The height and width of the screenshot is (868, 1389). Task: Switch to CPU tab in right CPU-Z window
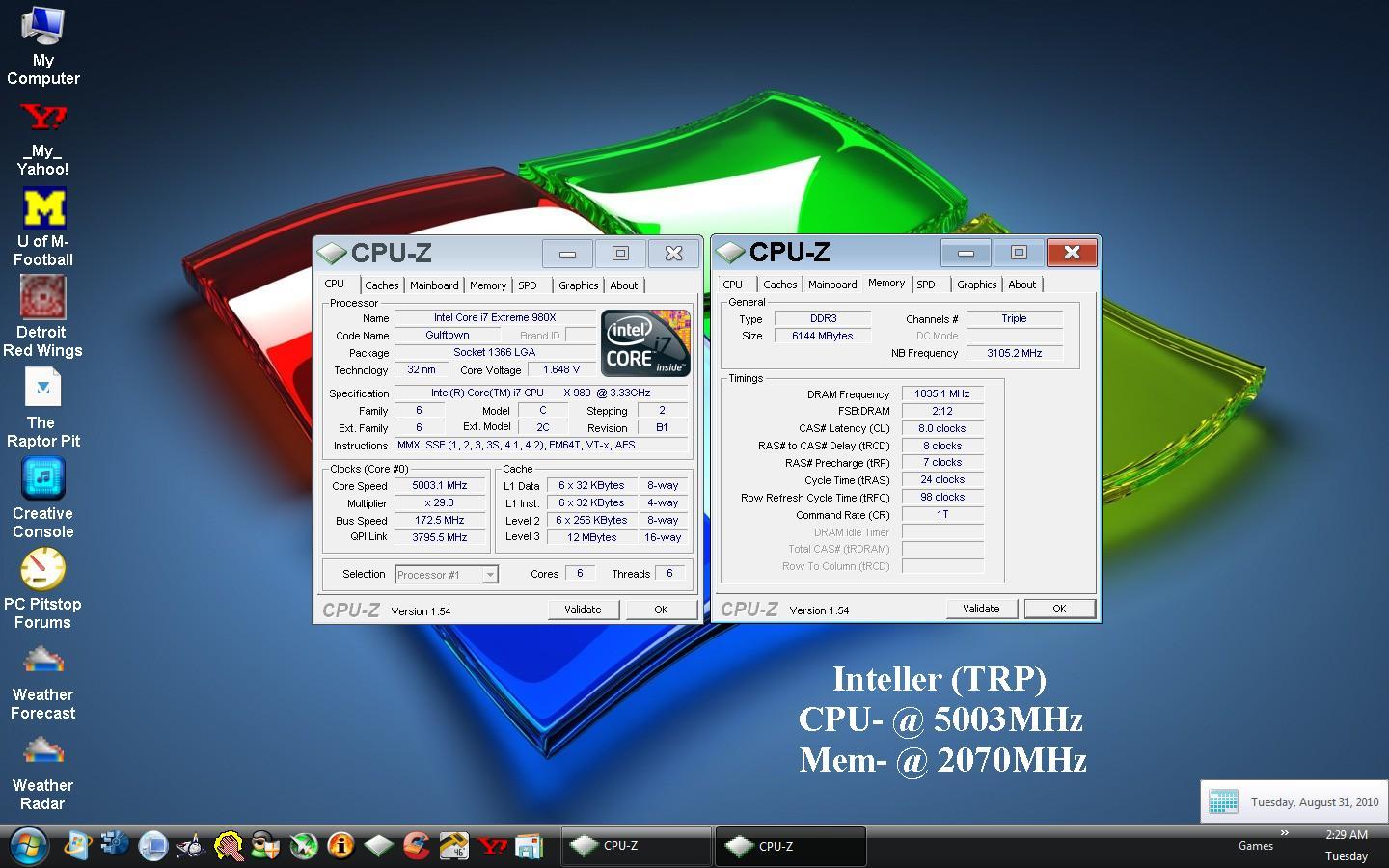coord(733,285)
